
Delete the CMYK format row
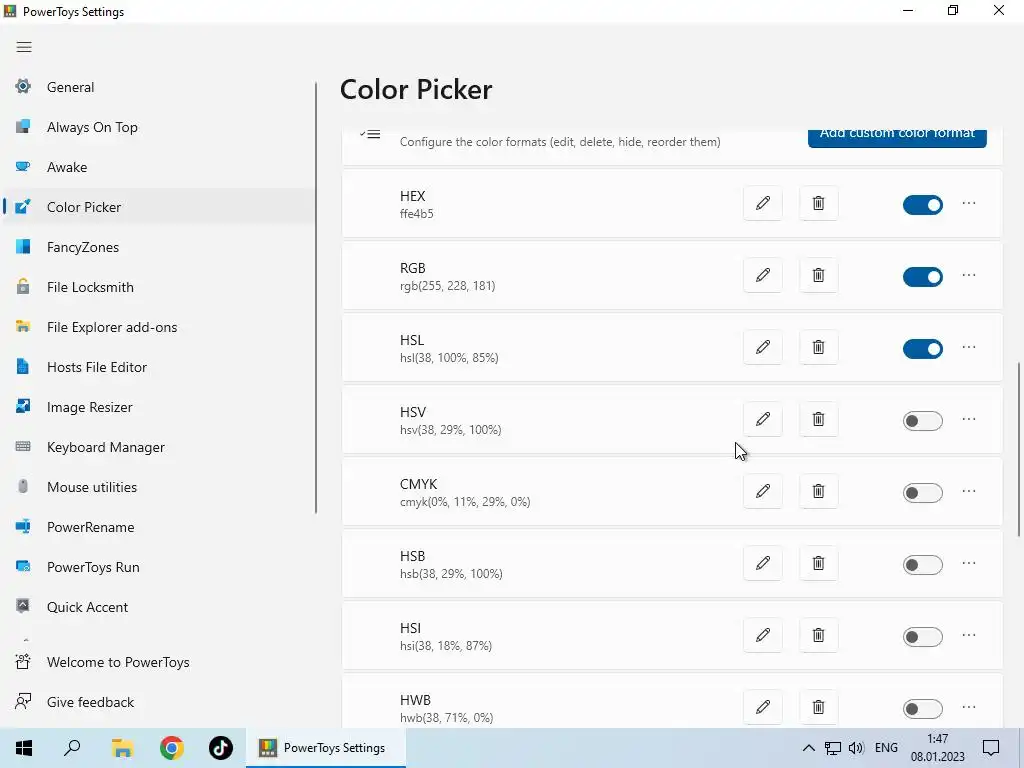click(818, 491)
